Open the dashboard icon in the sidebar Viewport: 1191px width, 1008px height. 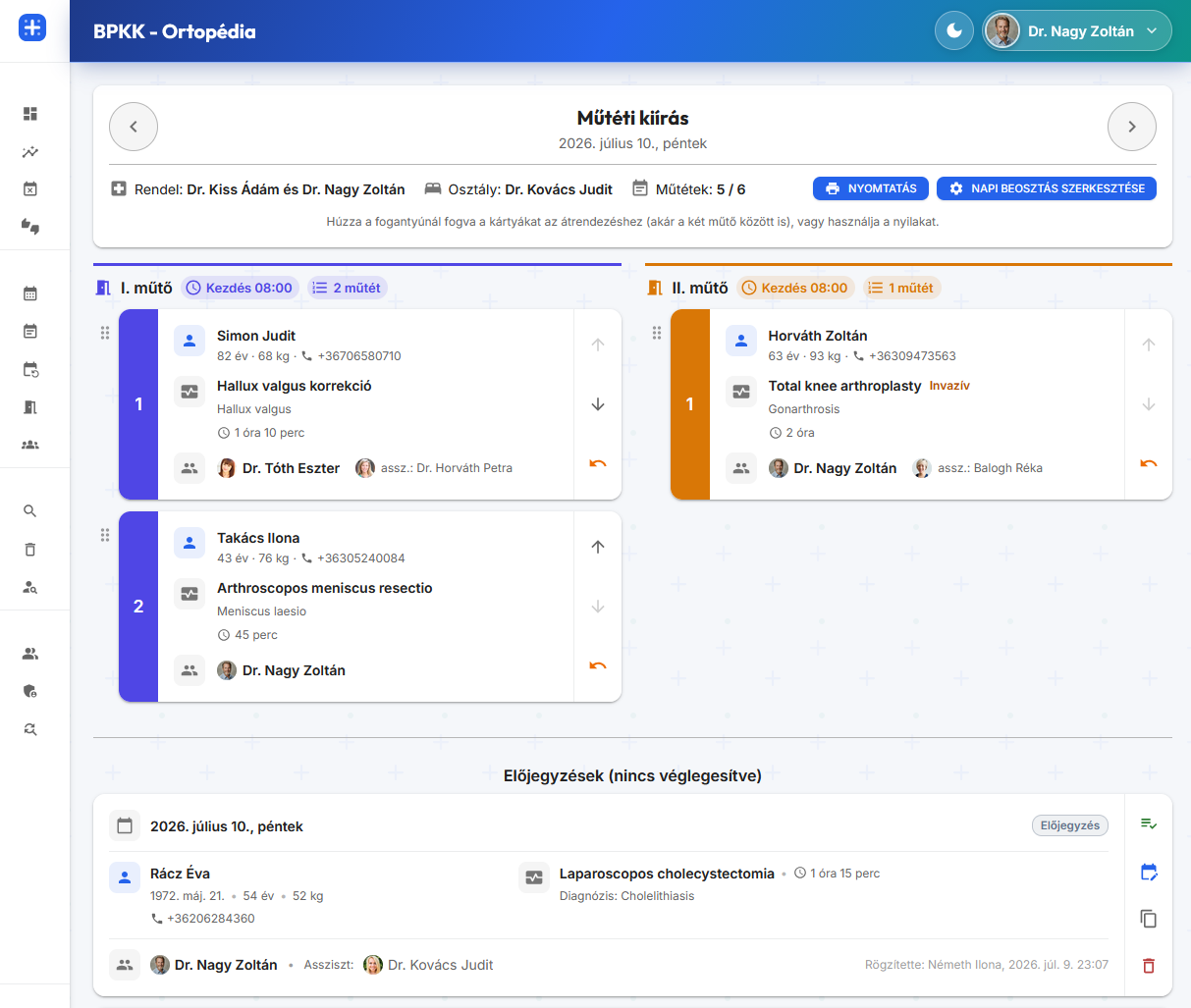point(30,114)
